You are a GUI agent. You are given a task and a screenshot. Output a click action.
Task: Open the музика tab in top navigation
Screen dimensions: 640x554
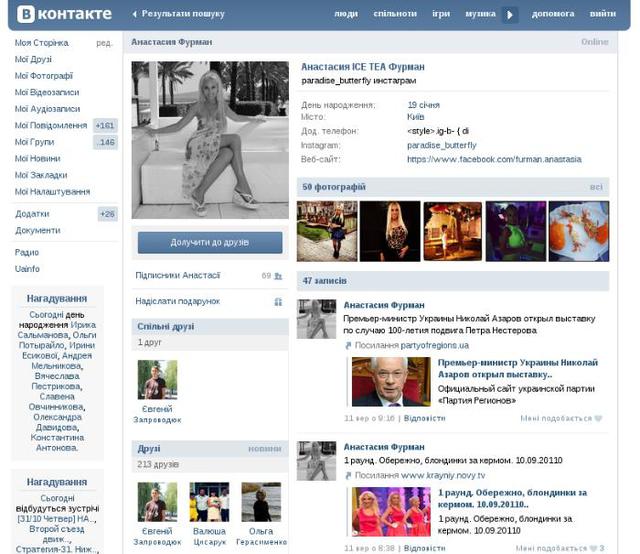click(480, 14)
